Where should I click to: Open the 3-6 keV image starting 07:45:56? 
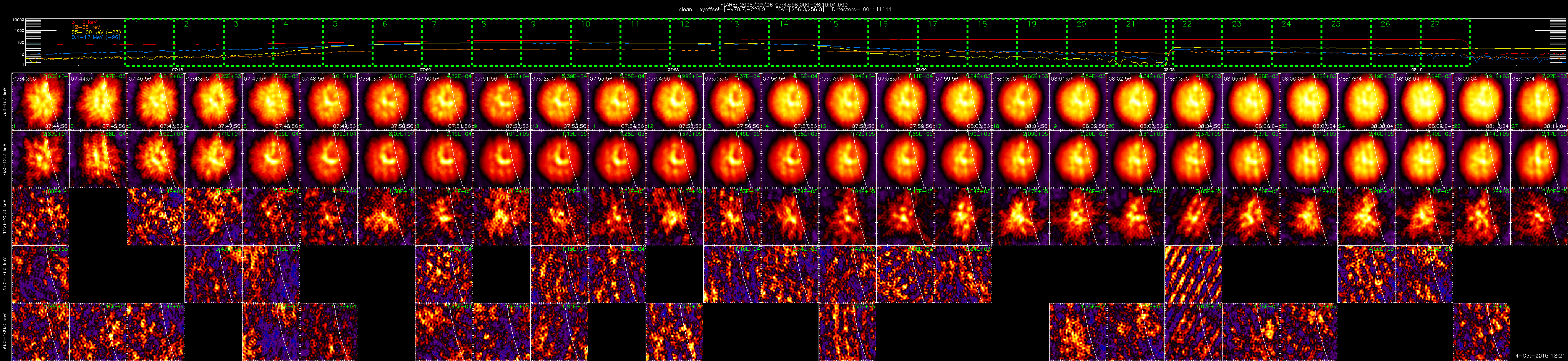[155, 102]
